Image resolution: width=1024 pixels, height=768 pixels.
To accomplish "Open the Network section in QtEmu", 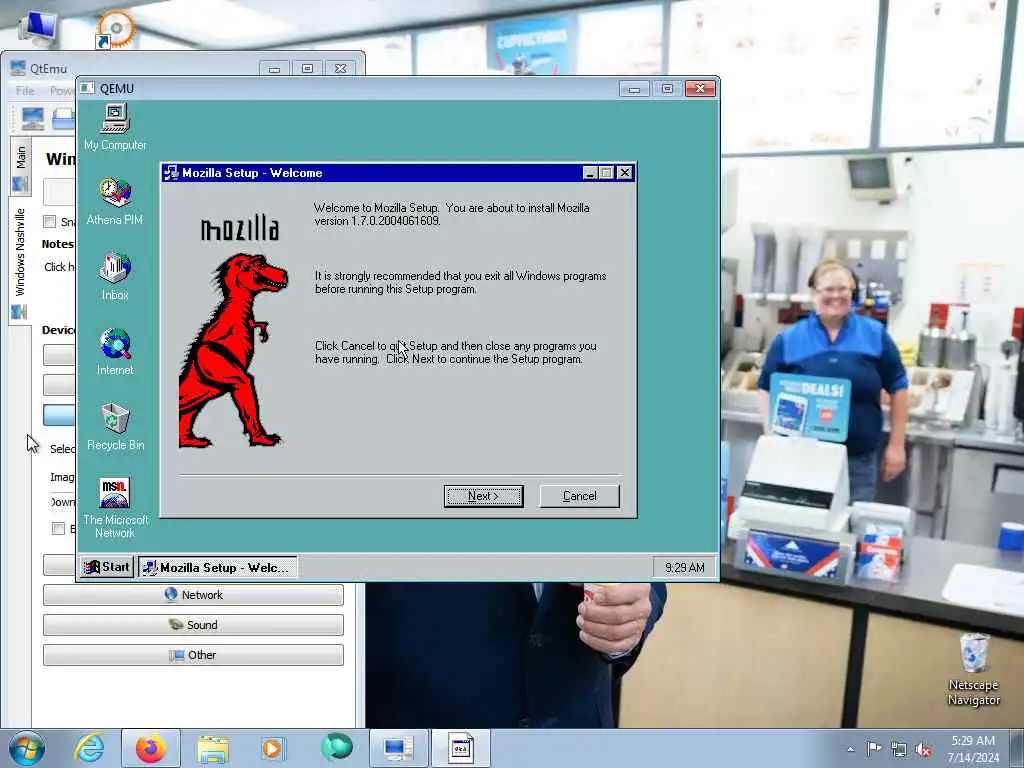I will pos(193,595).
